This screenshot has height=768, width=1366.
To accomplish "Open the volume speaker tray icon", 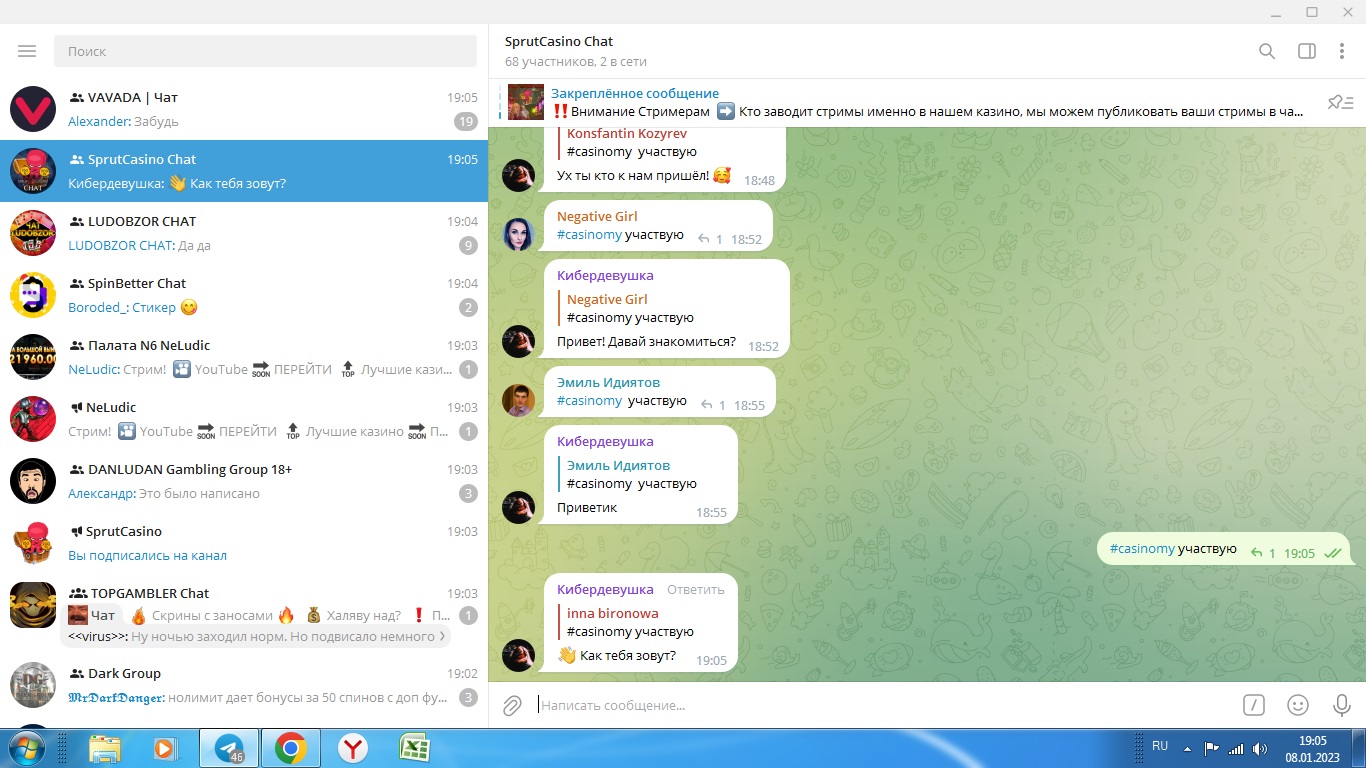I will (x=1259, y=748).
